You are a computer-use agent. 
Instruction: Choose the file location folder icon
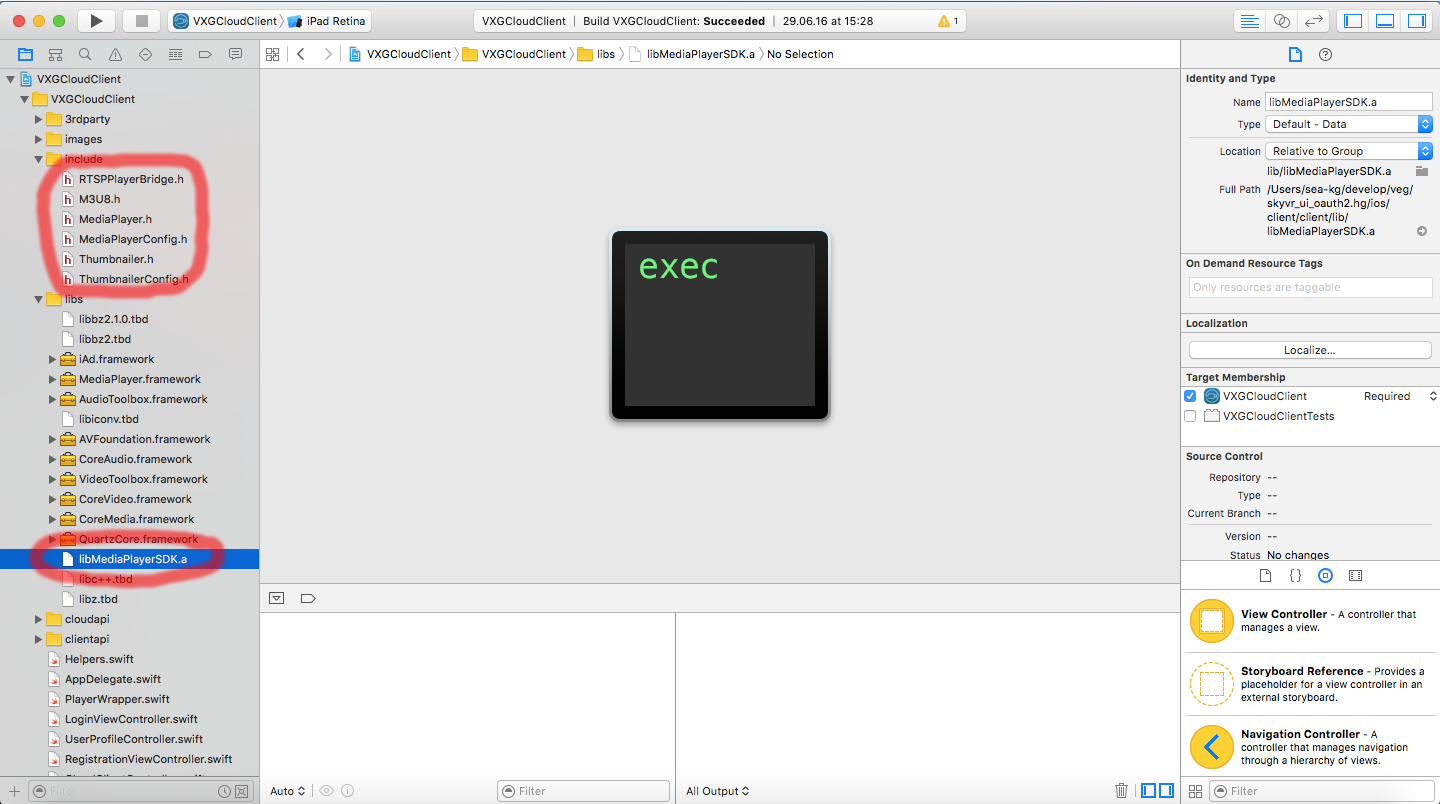pyautogui.click(x=1422, y=171)
